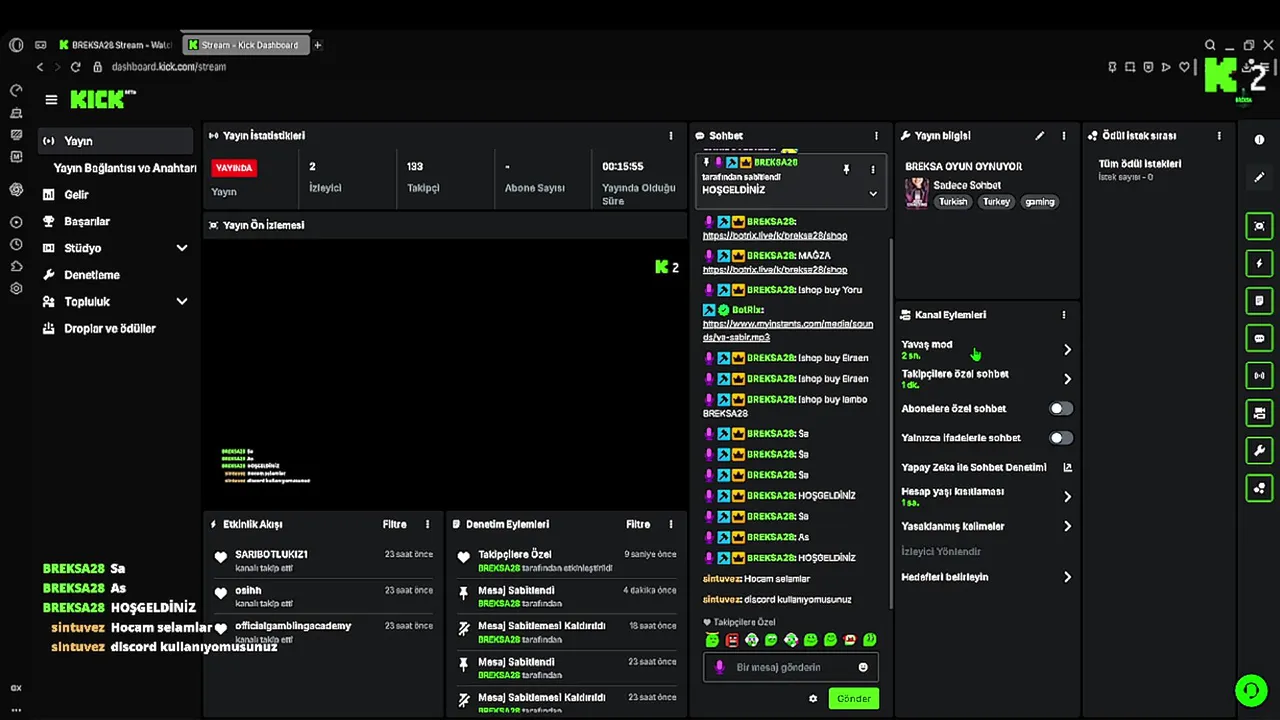Reload the page with the browser refresh button
This screenshot has height=720, width=1280.
[75, 67]
